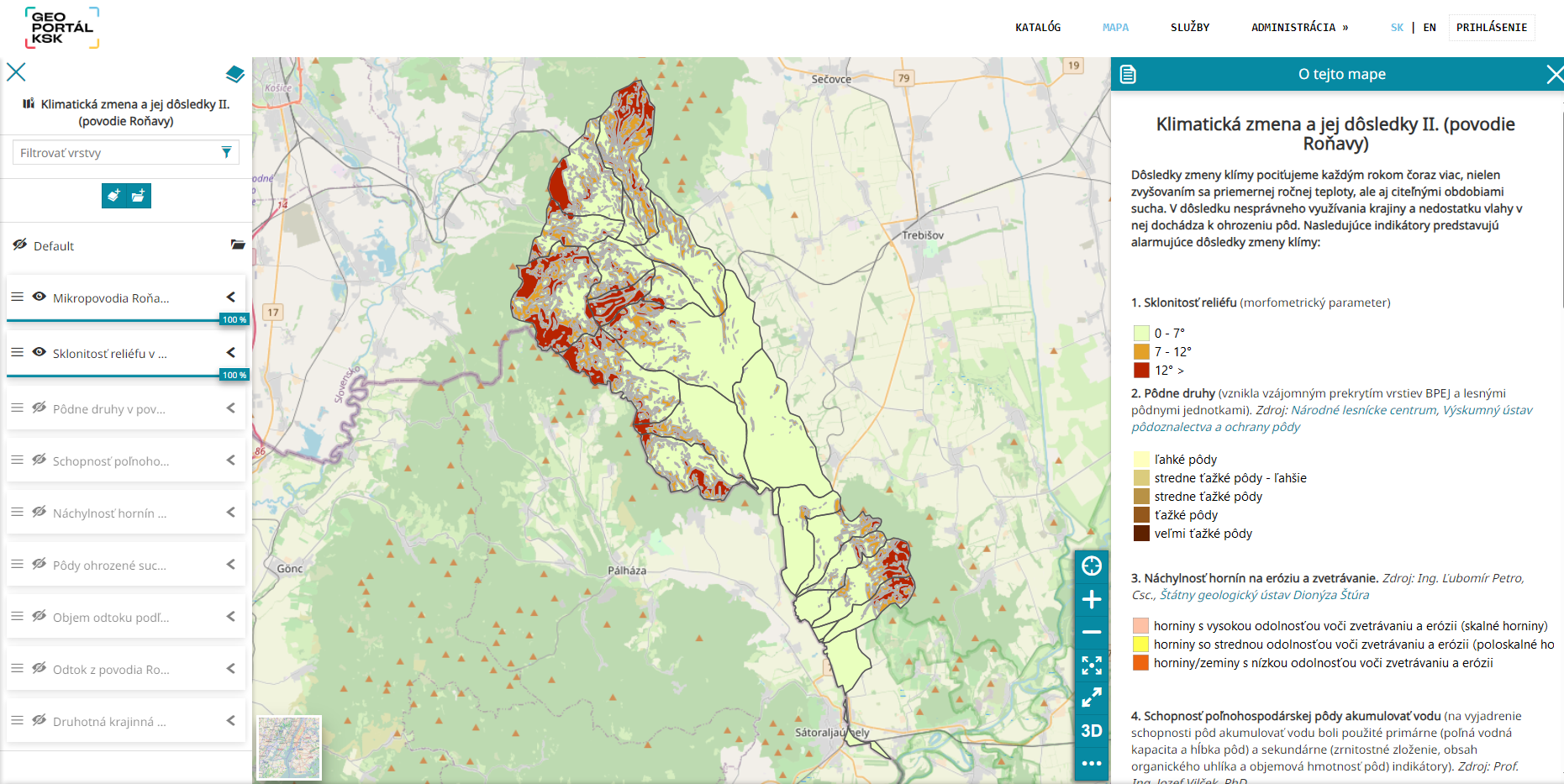Click the PRIHLÁSENIE login button
Image resolution: width=1564 pixels, height=784 pixels.
[x=1491, y=27]
